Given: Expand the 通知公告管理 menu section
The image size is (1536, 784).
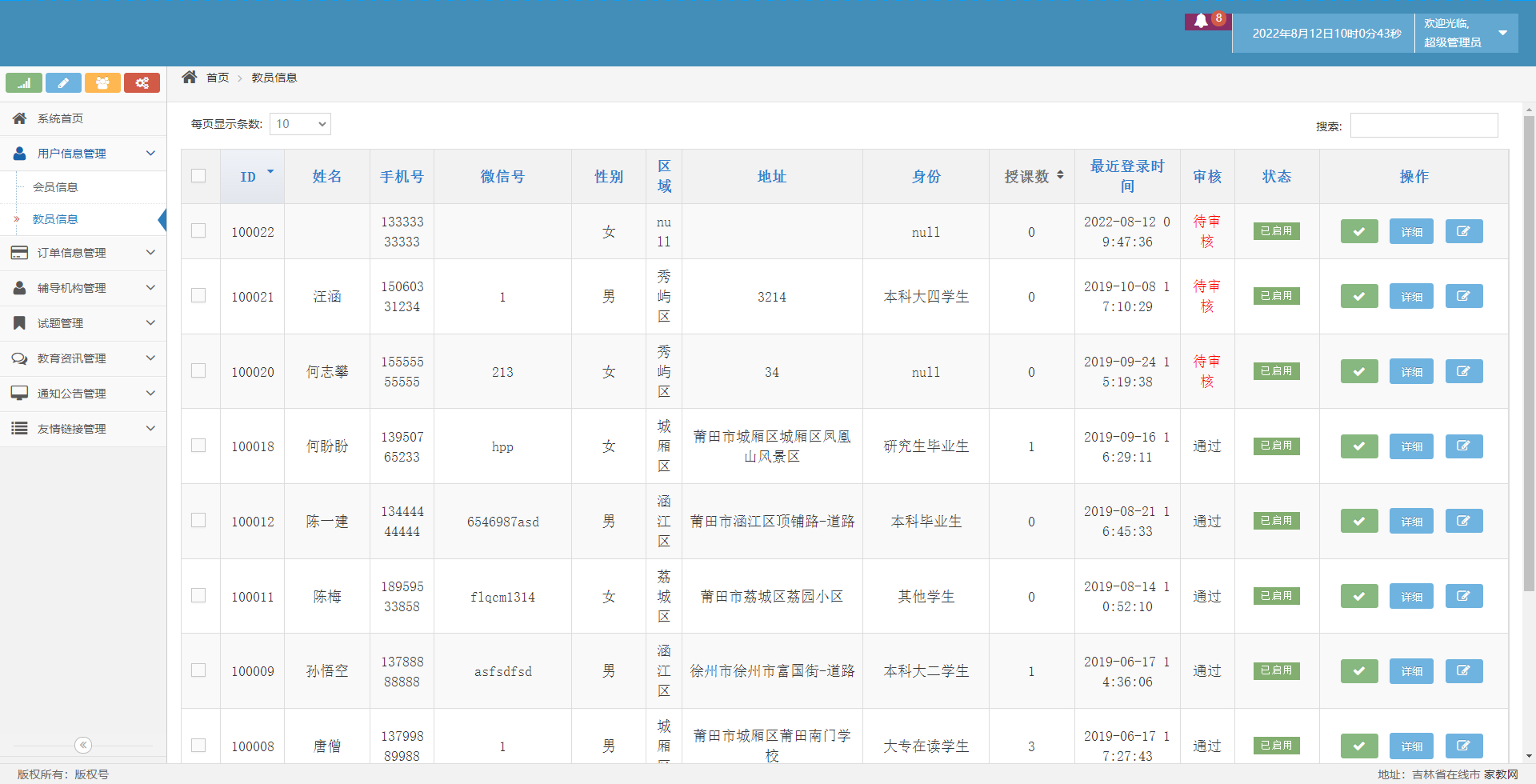Looking at the screenshot, I should tap(83, 393).
